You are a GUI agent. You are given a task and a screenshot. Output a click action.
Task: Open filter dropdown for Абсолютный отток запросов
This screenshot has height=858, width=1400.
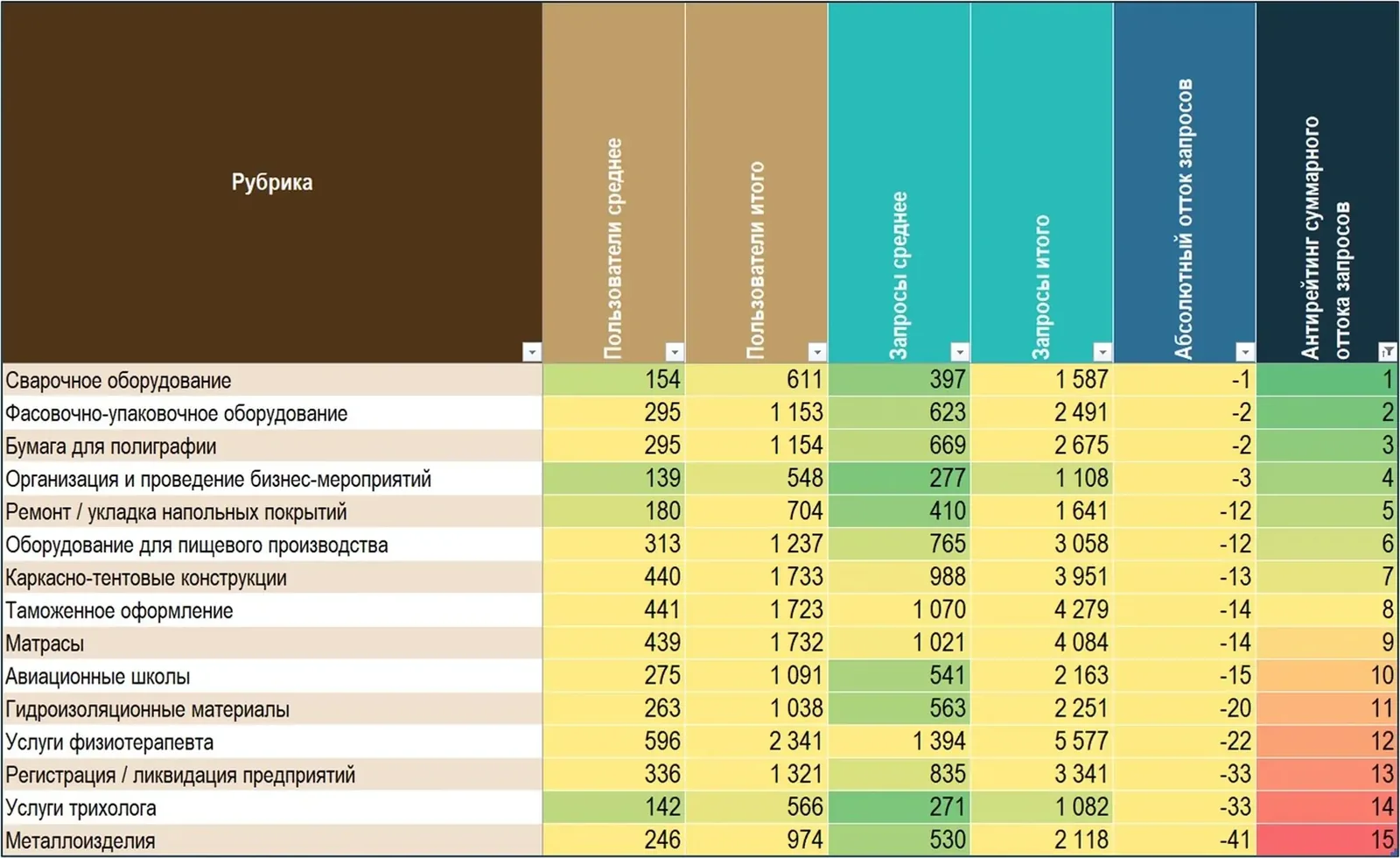1244,352
